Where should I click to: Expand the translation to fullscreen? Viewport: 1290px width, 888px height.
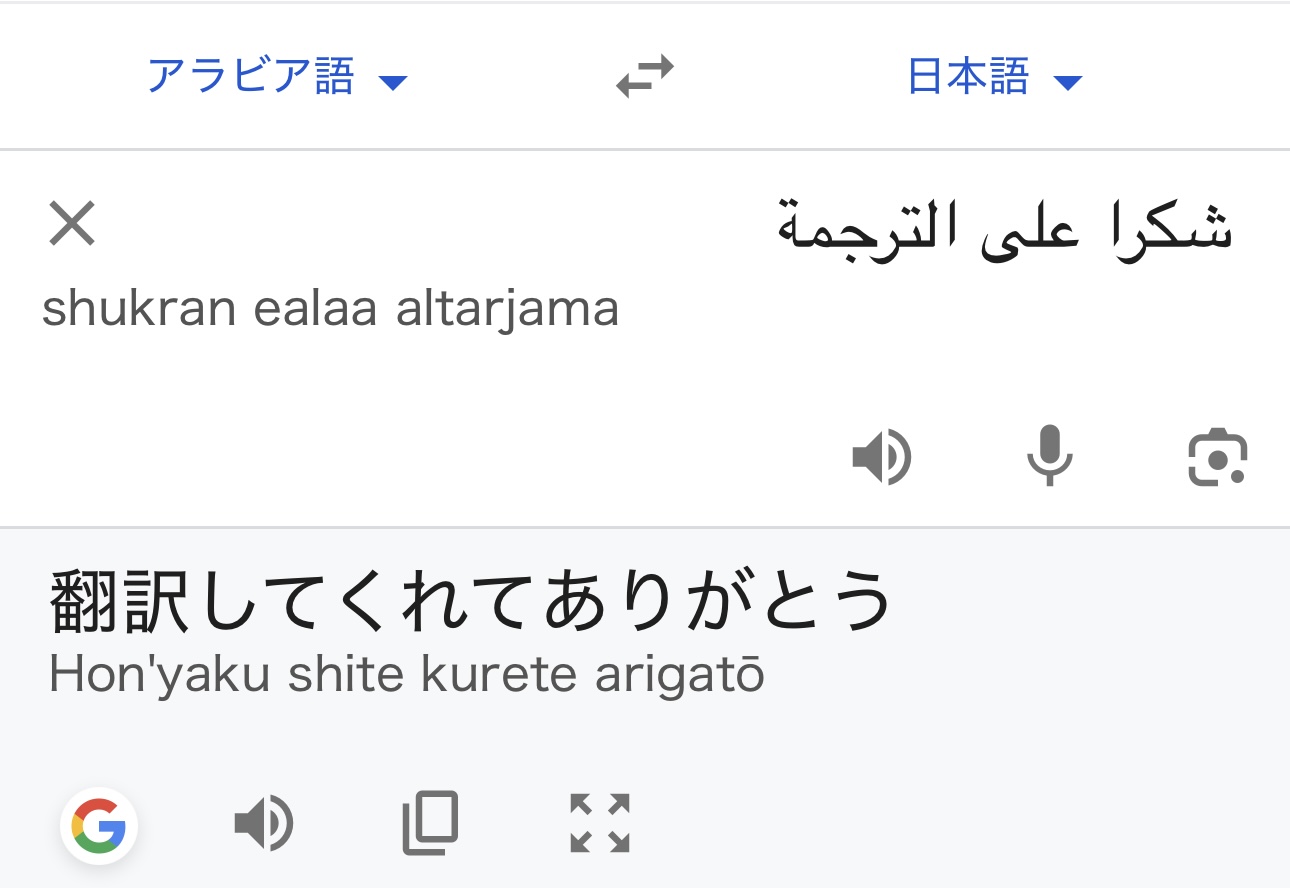(599, 824)
